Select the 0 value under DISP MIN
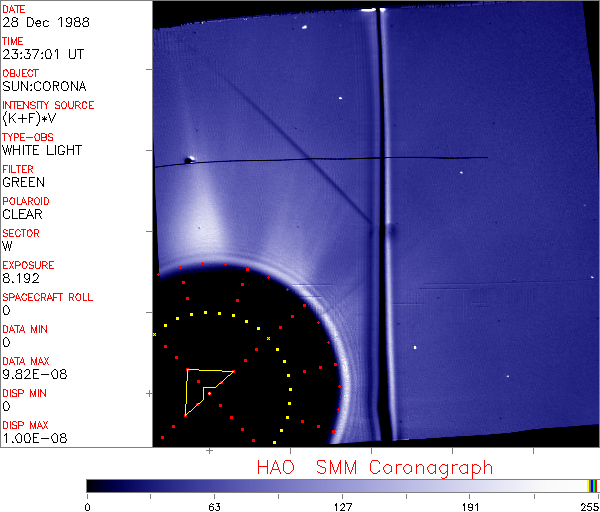The image size is (600, 512). [6, 406]
